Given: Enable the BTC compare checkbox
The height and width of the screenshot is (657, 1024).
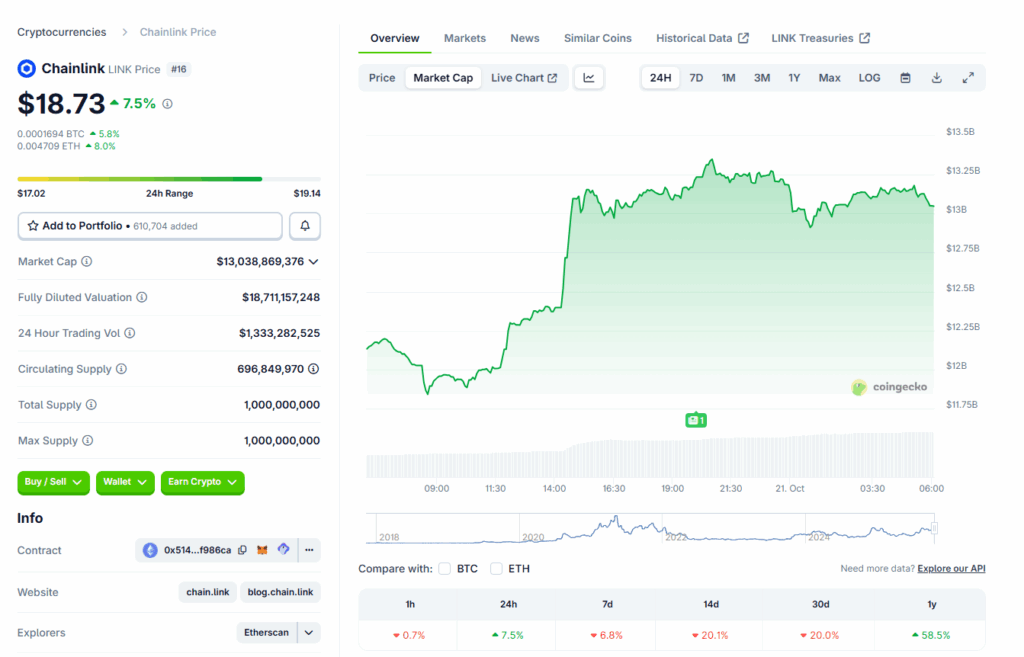Looking at the screenshot, I should pyautogui.click(x=445, y=569).
